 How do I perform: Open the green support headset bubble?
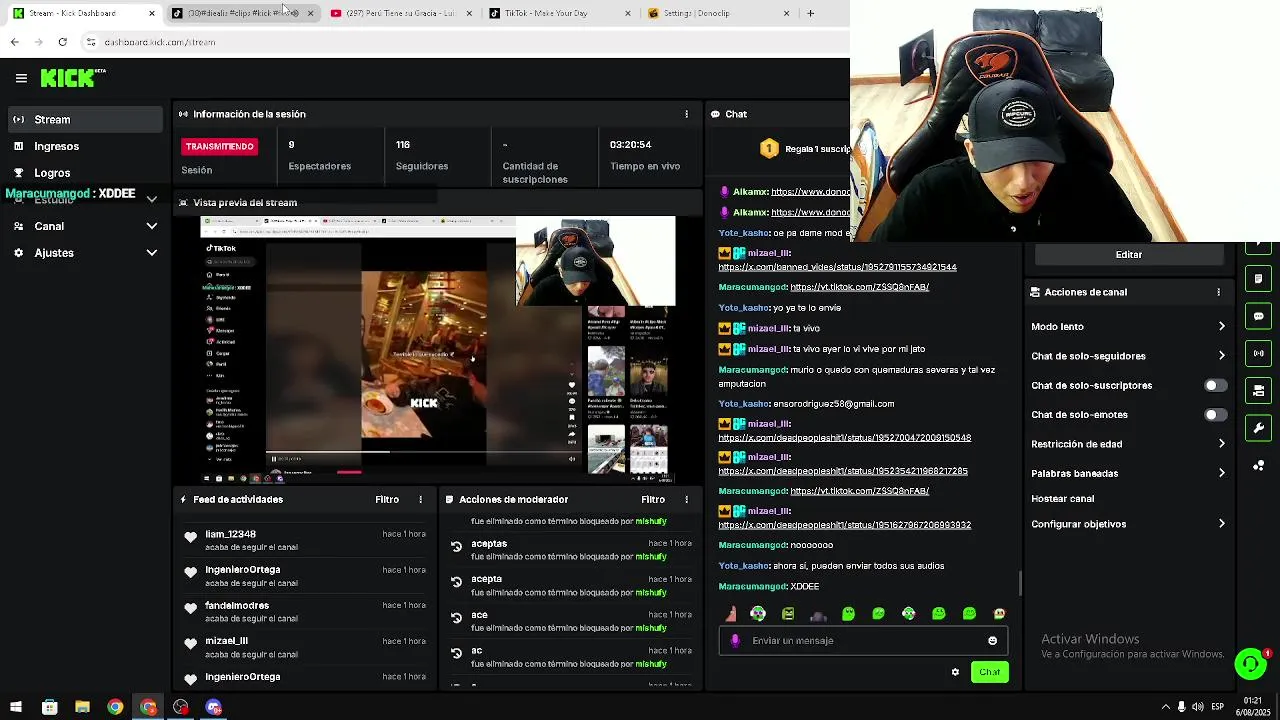(1250, 664)
